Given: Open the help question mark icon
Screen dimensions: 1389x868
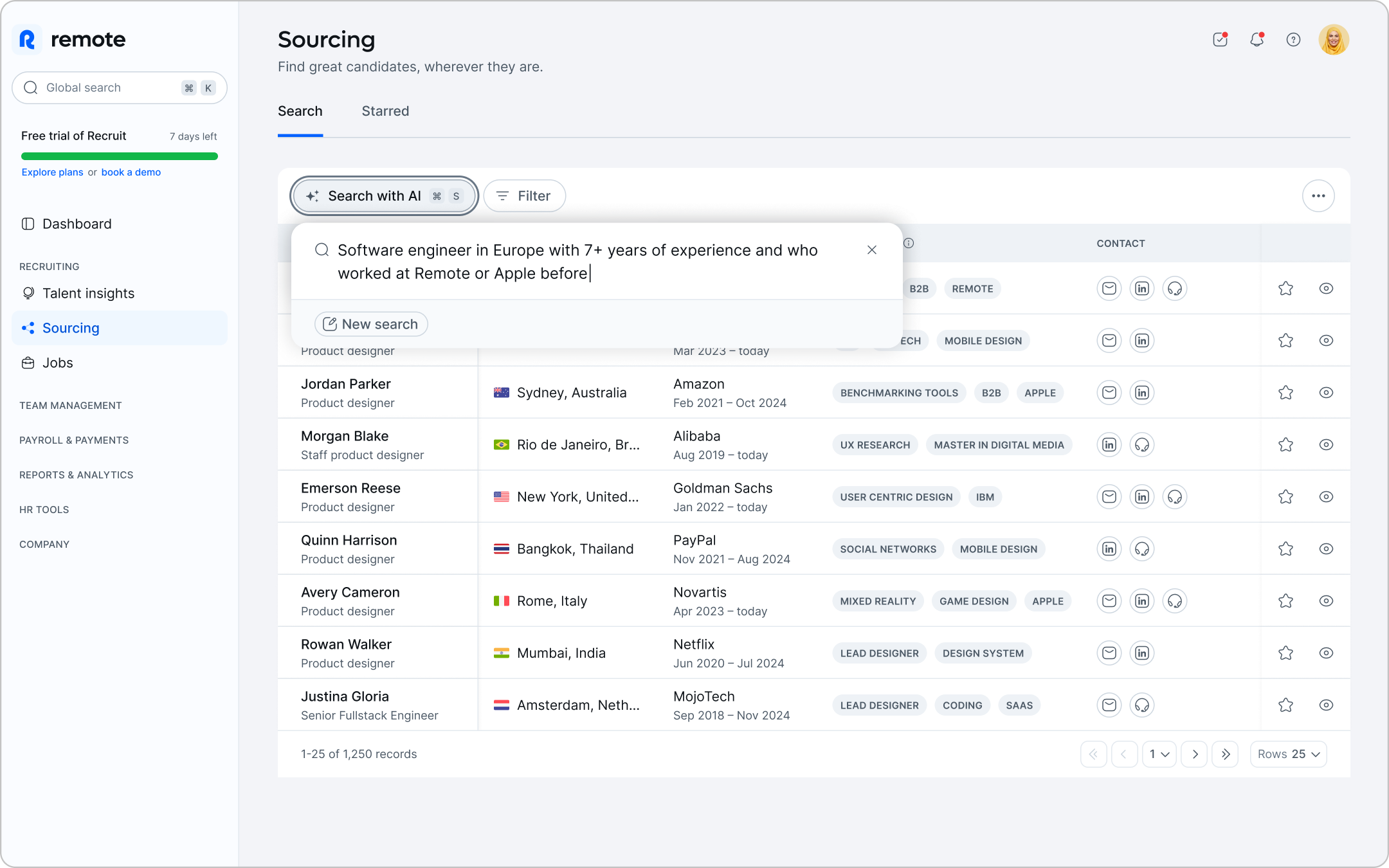Looking at the screenshot, I should [1293, 40].
